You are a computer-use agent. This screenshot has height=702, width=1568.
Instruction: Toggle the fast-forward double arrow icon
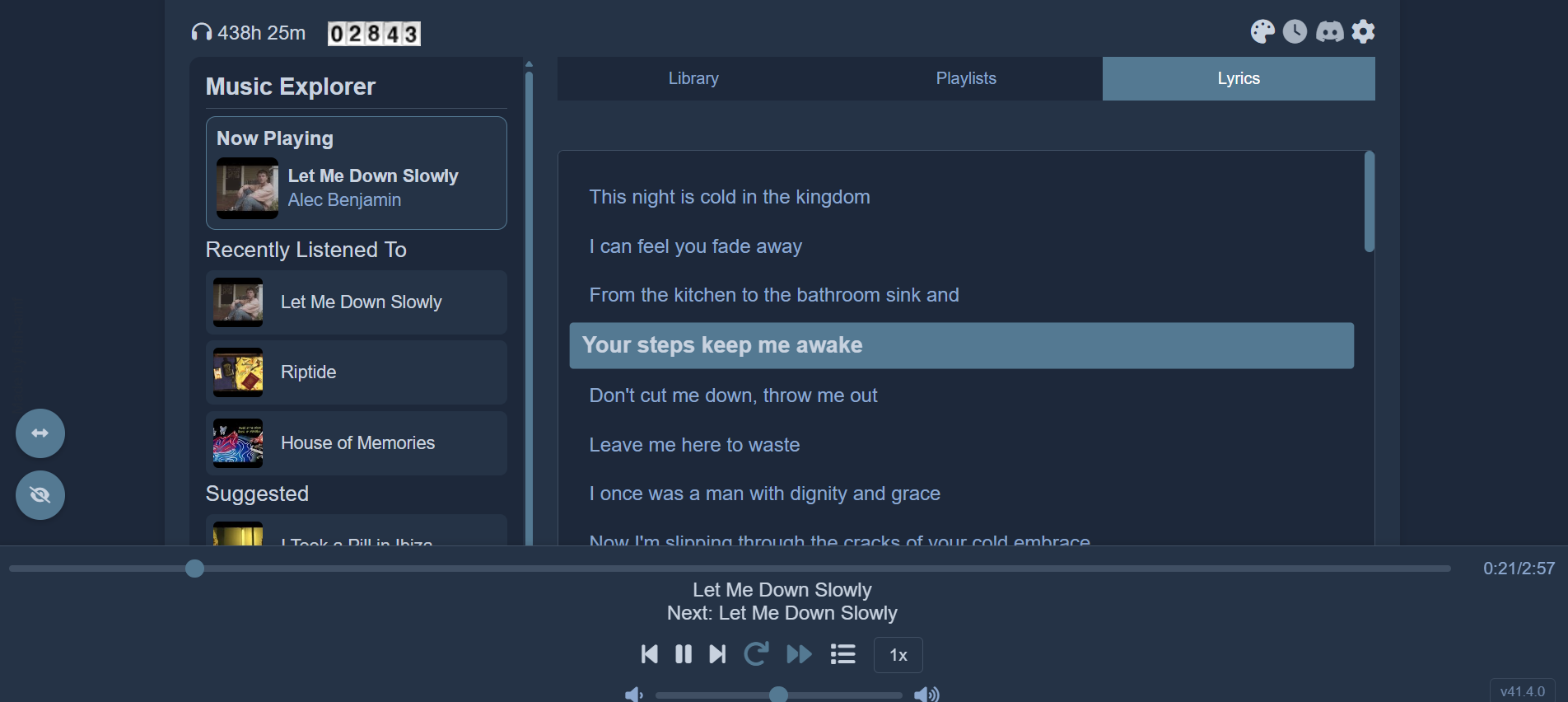(799, 654)
